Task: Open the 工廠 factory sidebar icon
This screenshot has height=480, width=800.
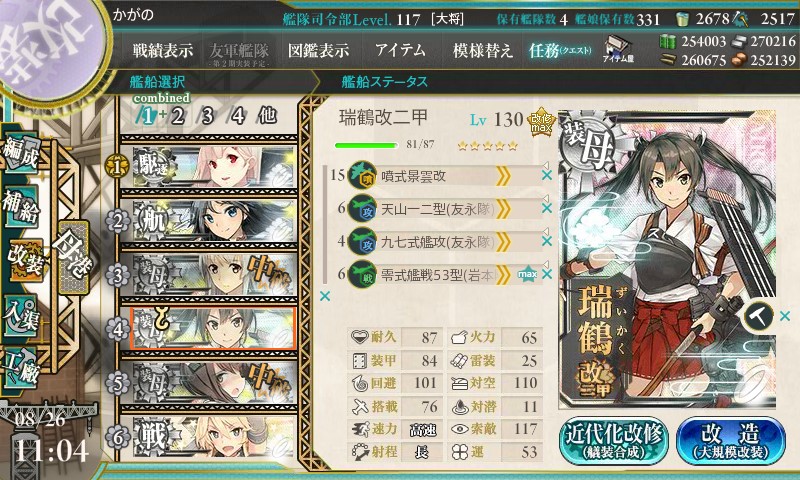Action: [20, 368]
